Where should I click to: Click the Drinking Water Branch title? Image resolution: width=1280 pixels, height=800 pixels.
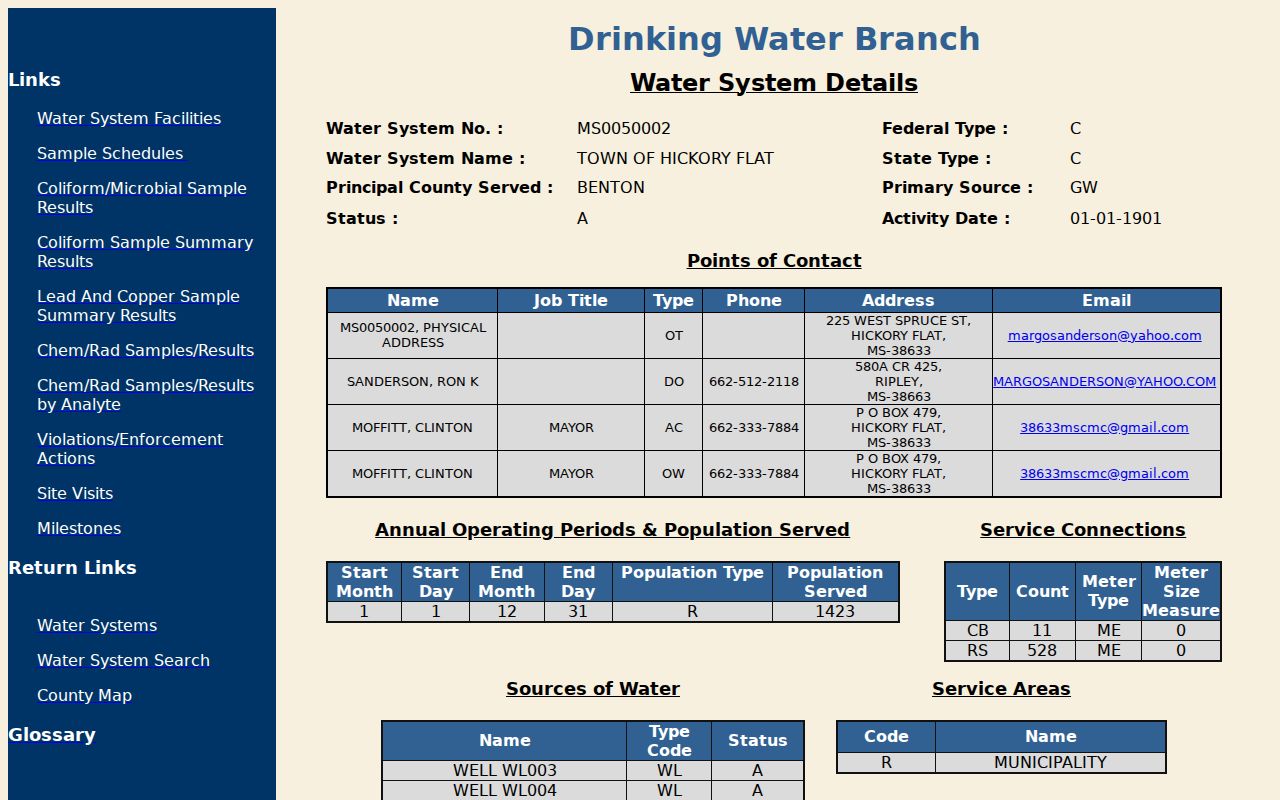pos(774,39)
